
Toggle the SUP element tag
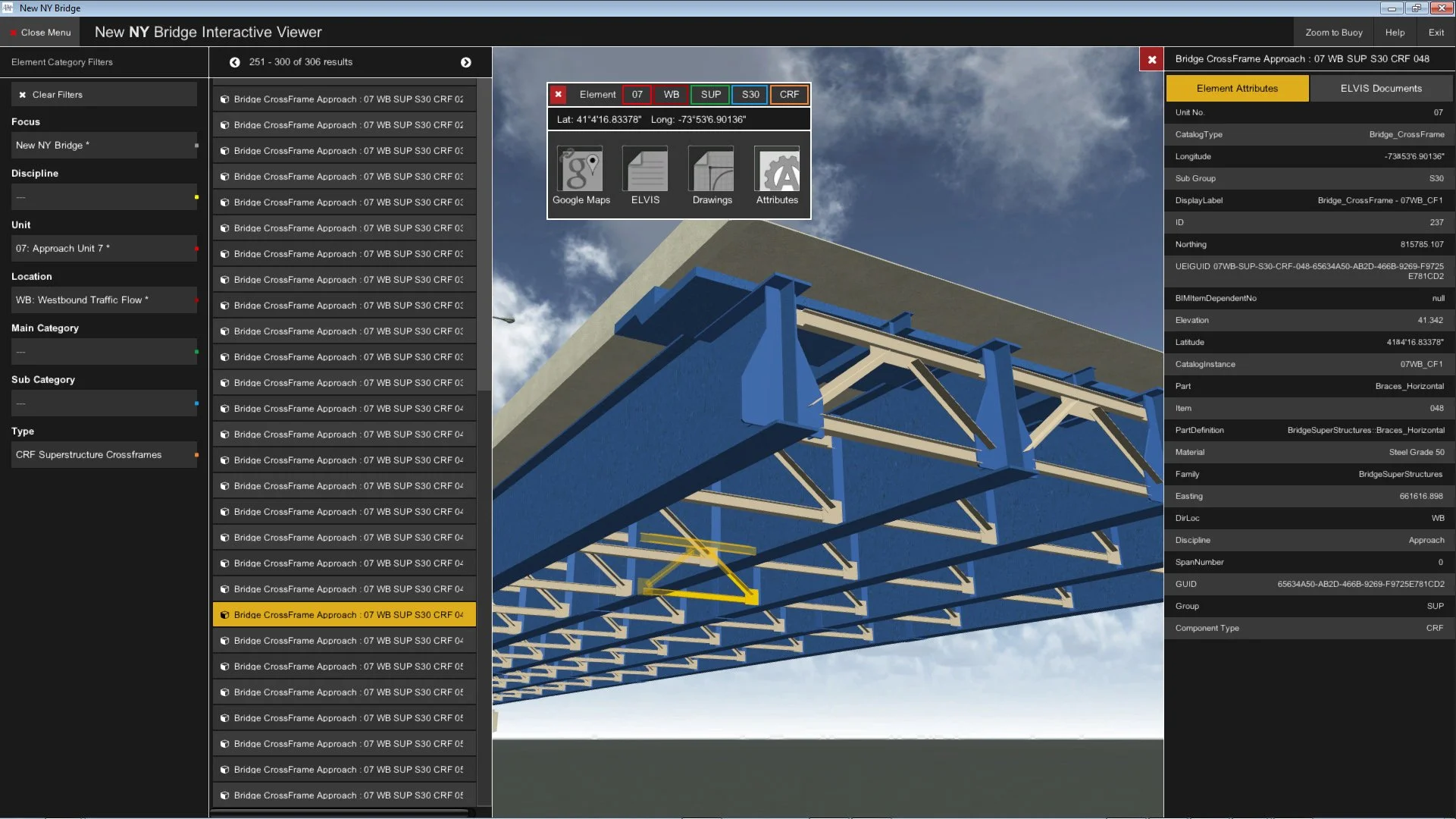click(710, 95)
